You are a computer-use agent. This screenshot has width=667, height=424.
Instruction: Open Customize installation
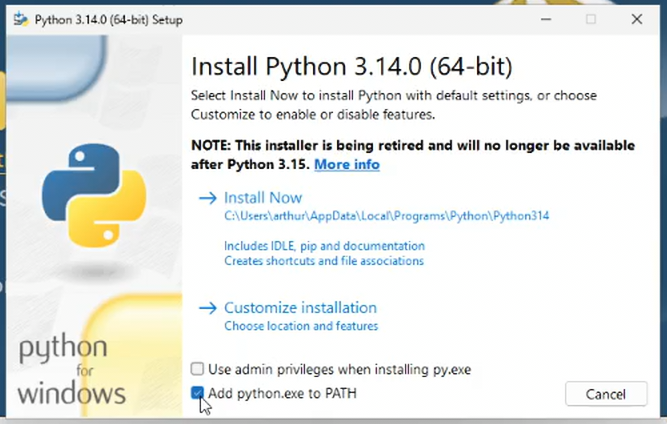[300, 307]
